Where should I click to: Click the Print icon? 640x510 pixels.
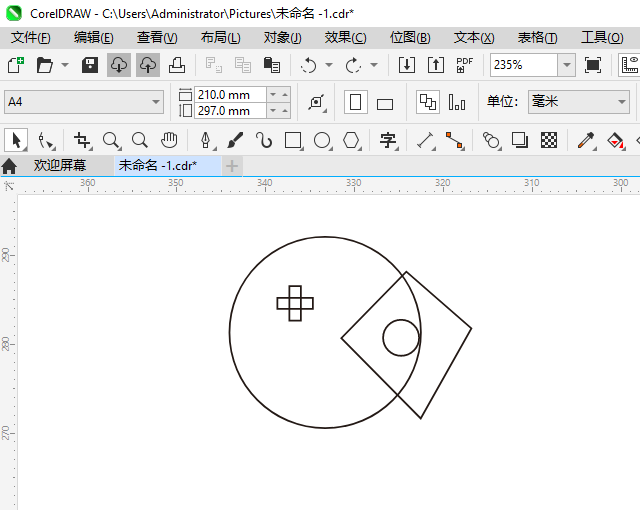pos(177,65)
